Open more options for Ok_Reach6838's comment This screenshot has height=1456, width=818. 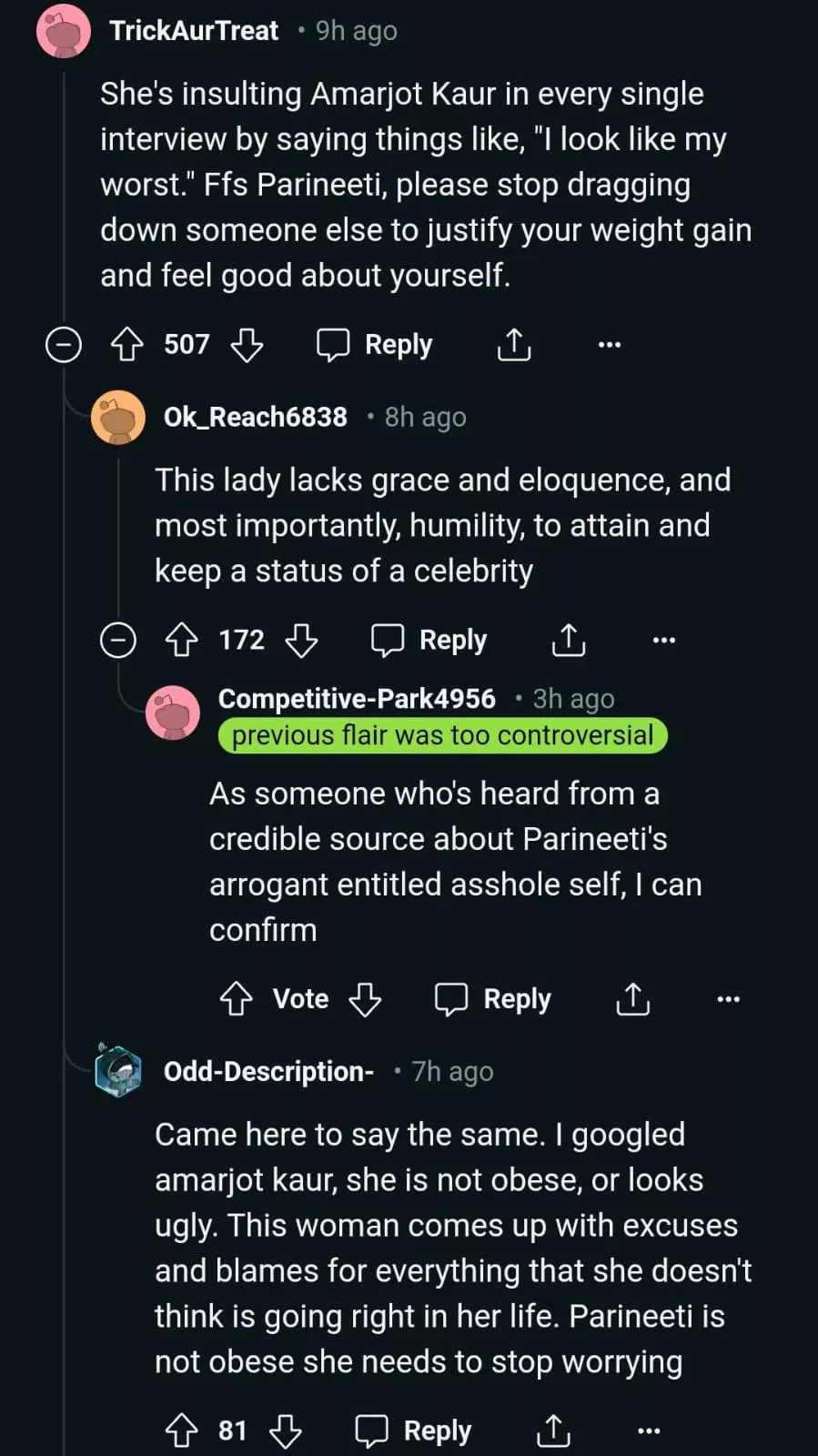pyautogui.click(x=664, y=640)
